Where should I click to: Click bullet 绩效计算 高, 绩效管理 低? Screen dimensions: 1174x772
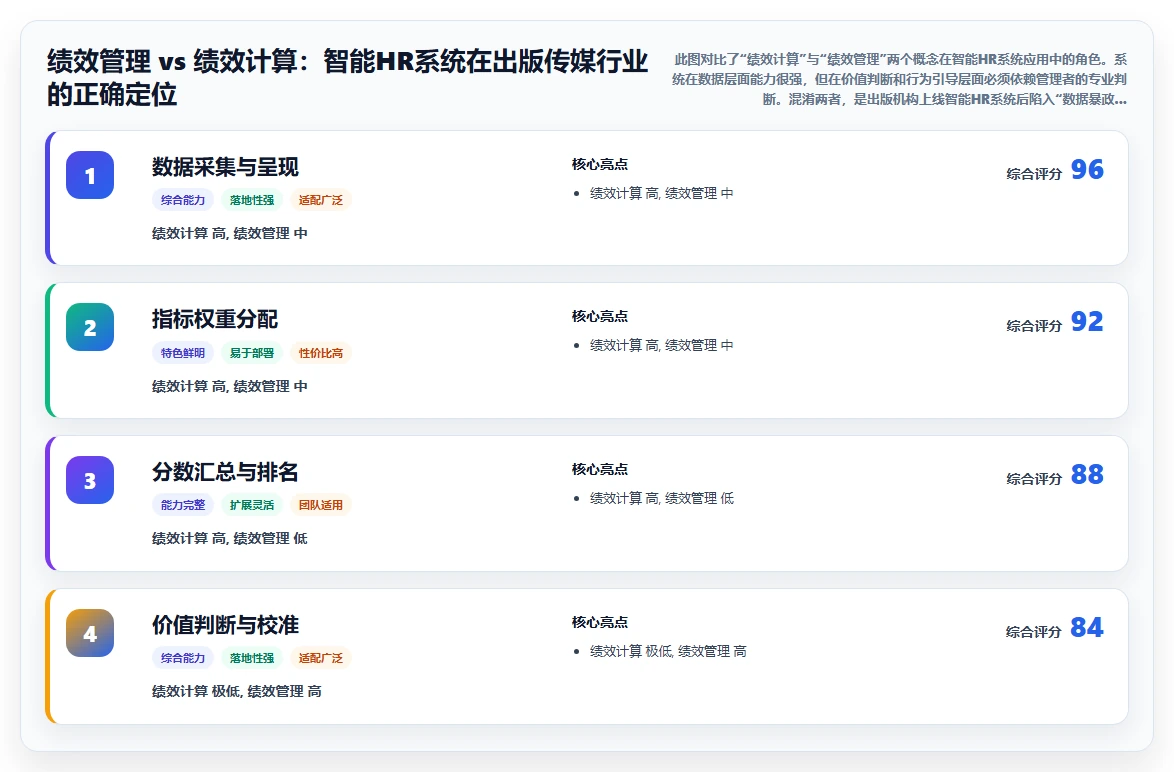pos(662,498)
